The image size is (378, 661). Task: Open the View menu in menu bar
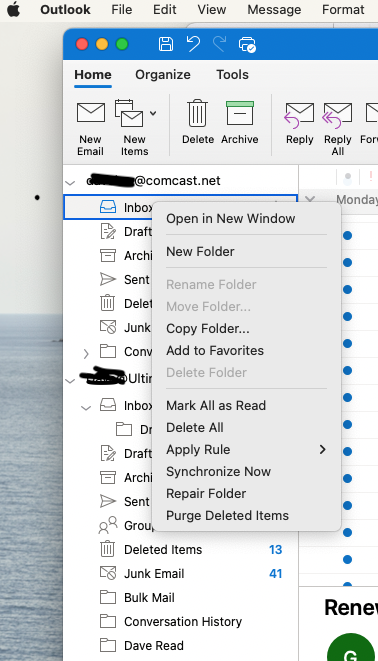pos(212,9)
